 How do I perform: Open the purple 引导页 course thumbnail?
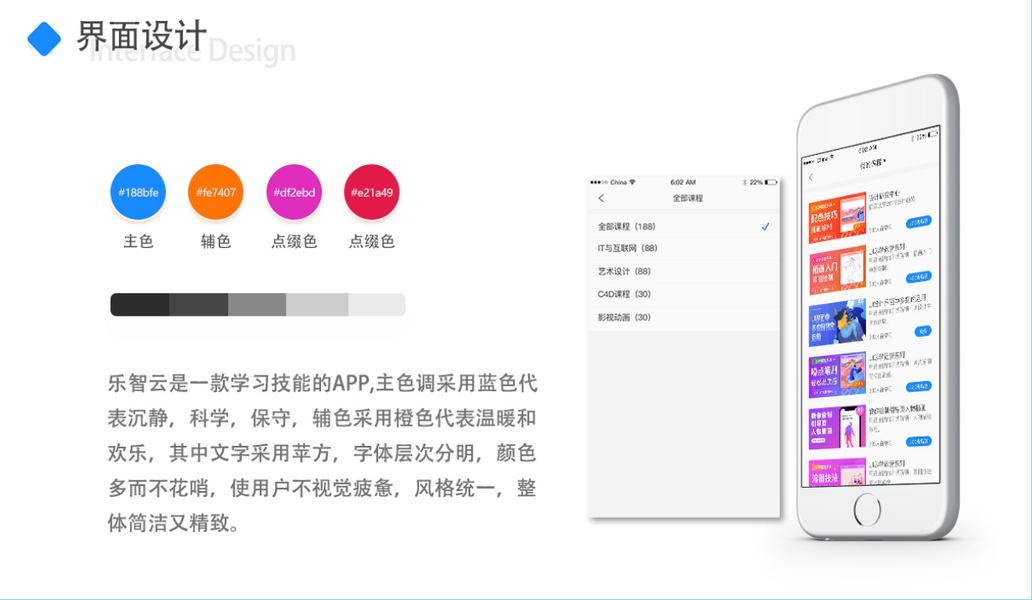tap(837, 428)
